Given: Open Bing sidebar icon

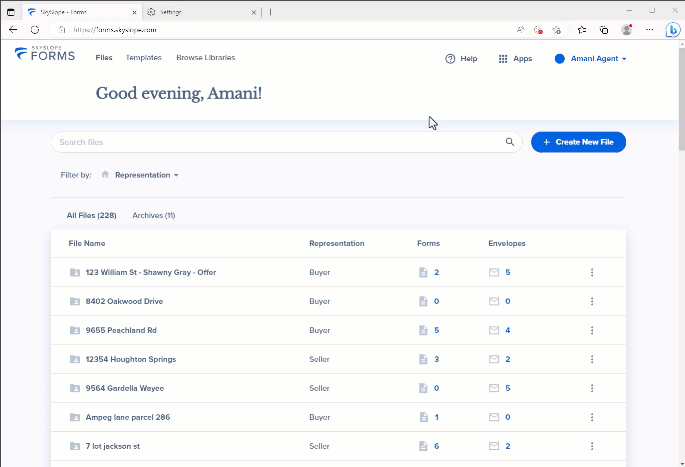Looking at the screenshot, I should [x=673, y=30].
